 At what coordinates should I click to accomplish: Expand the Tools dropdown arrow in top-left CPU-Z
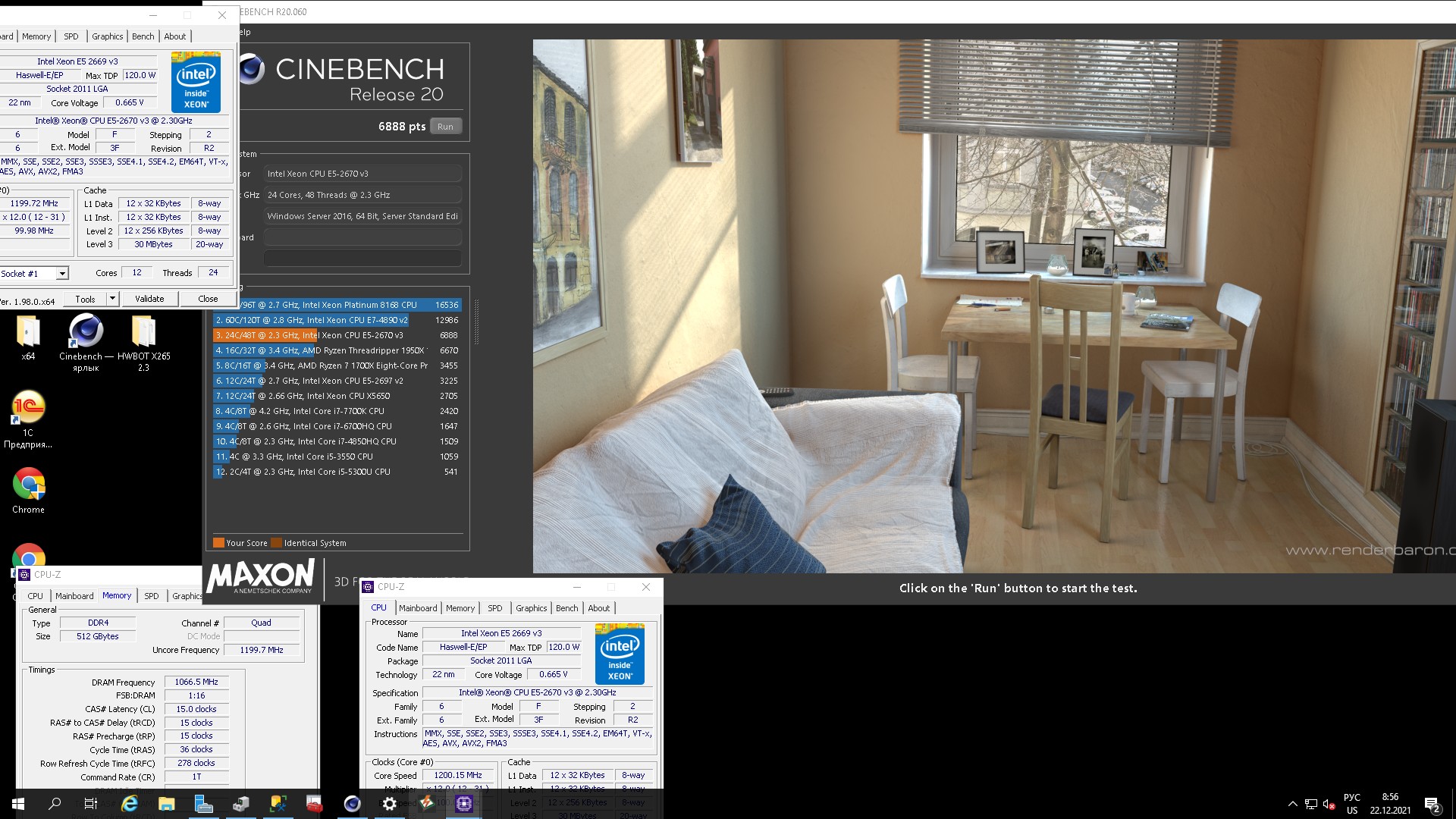(112, 299)
